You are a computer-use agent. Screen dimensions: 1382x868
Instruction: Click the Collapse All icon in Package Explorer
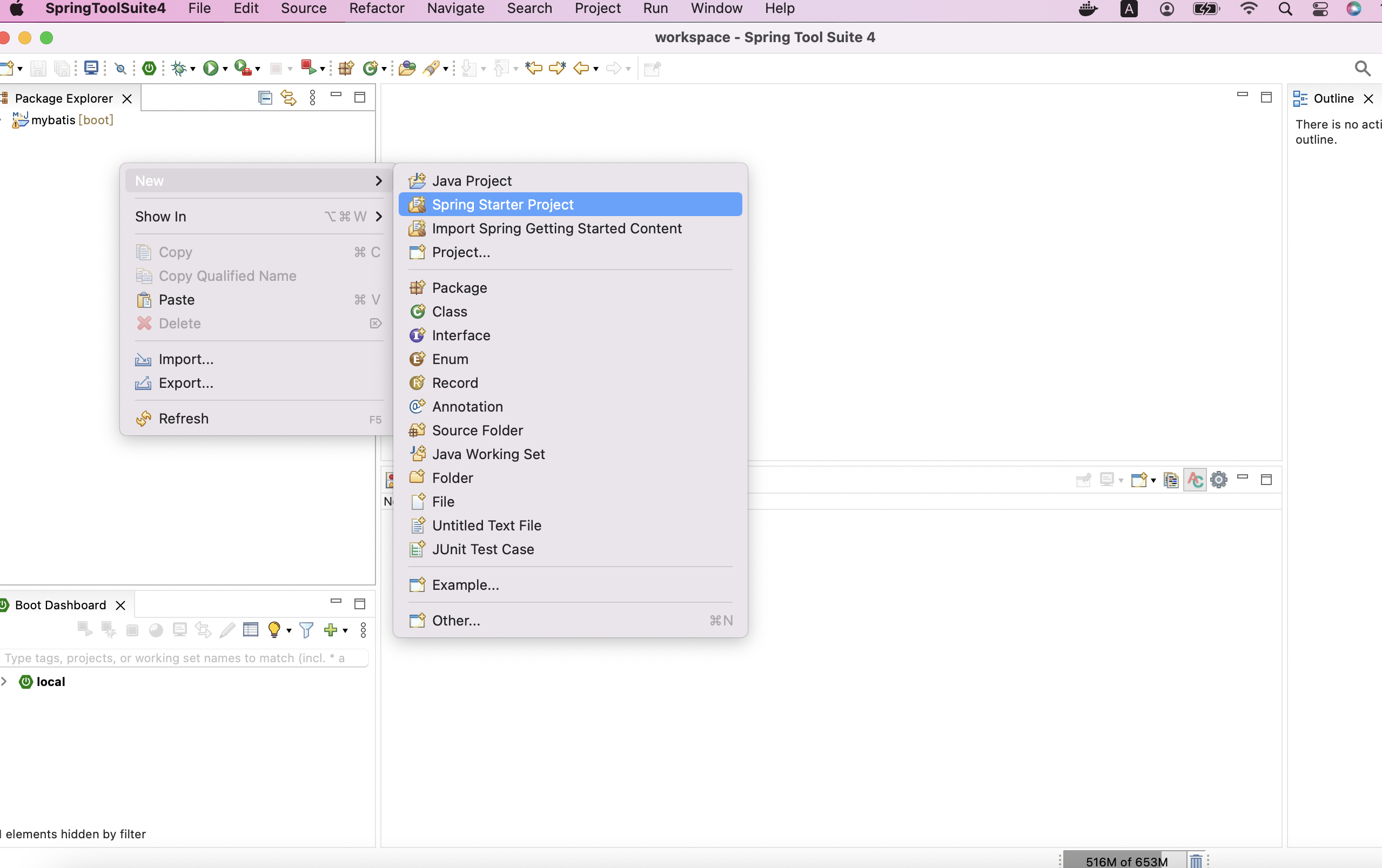[265, 98]
